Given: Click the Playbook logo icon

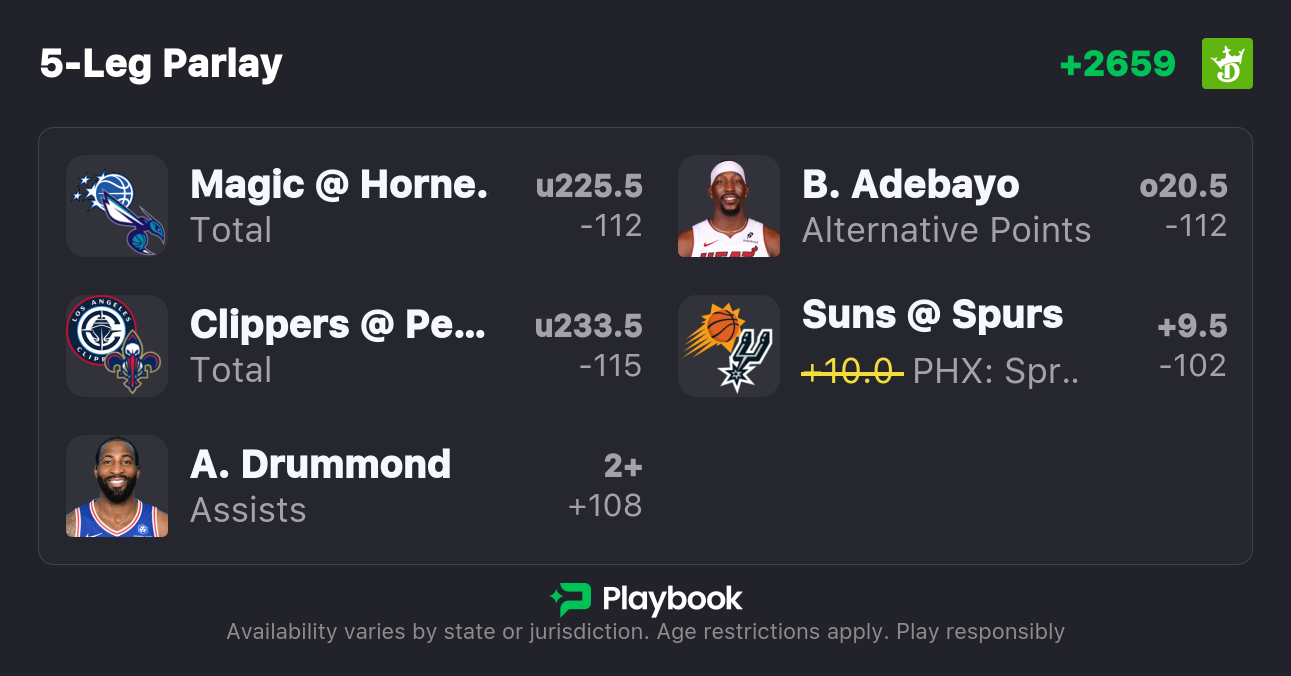Looking at the screenshot, I should tap(570, 599).
